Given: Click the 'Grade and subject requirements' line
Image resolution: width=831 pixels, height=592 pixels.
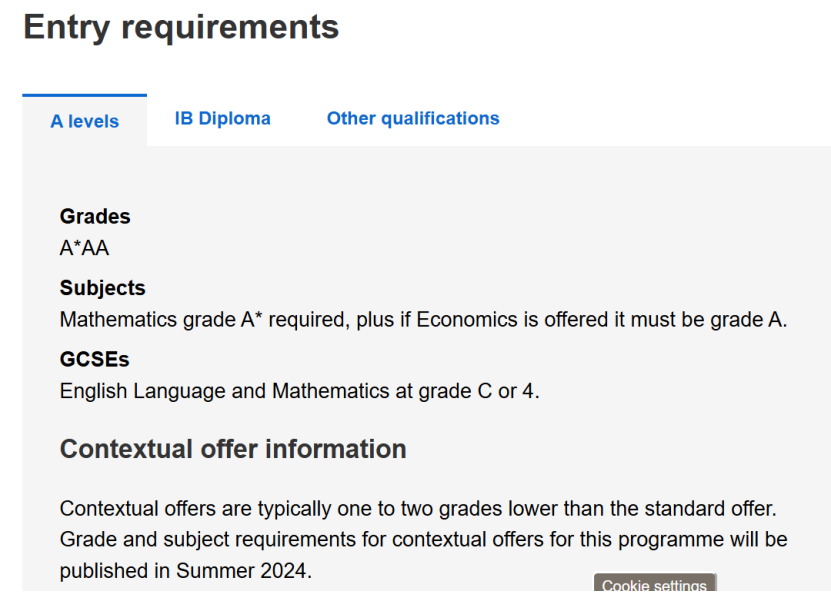Looking at the screenshot, I should point(423,540).
